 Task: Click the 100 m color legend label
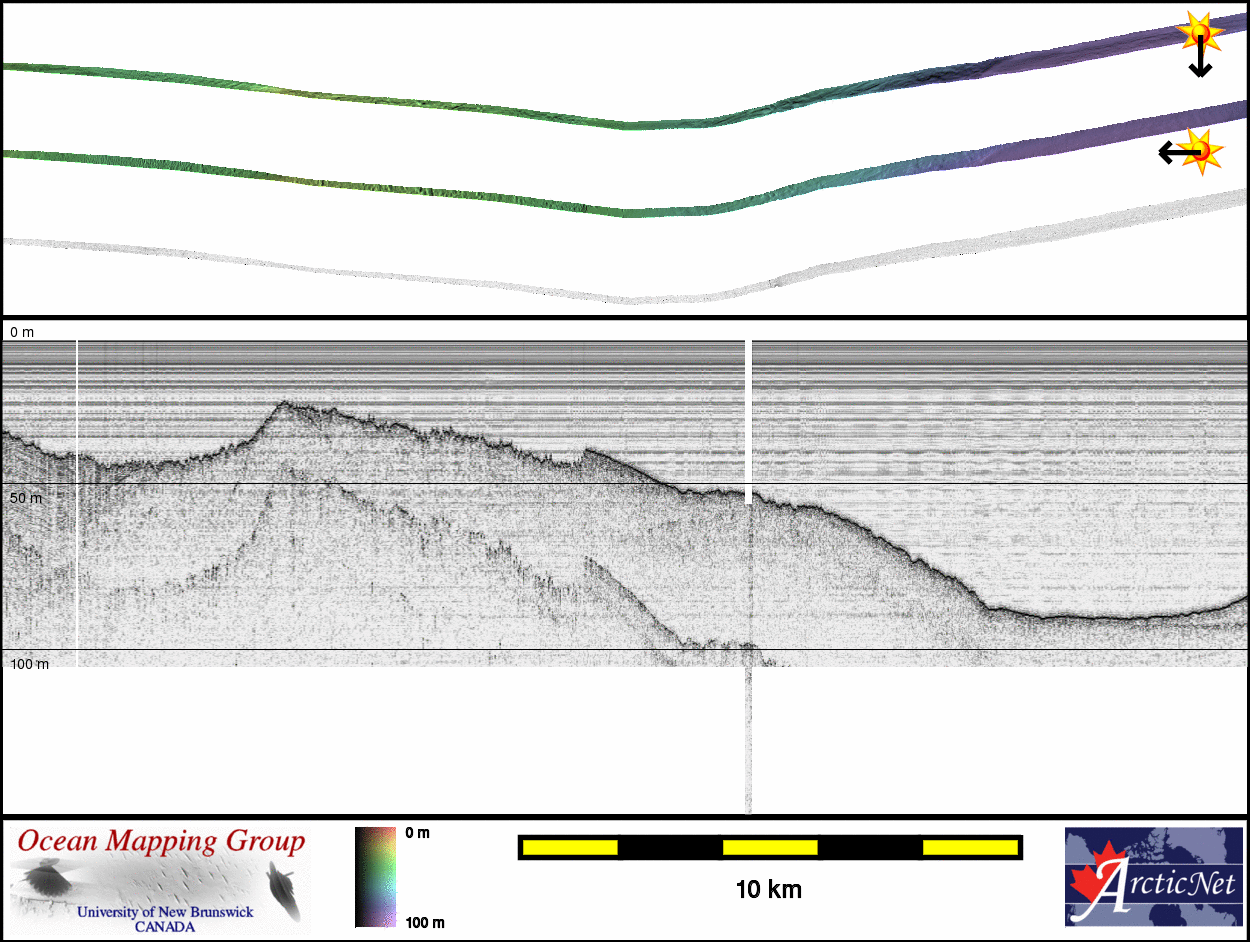tap(424, 922)
